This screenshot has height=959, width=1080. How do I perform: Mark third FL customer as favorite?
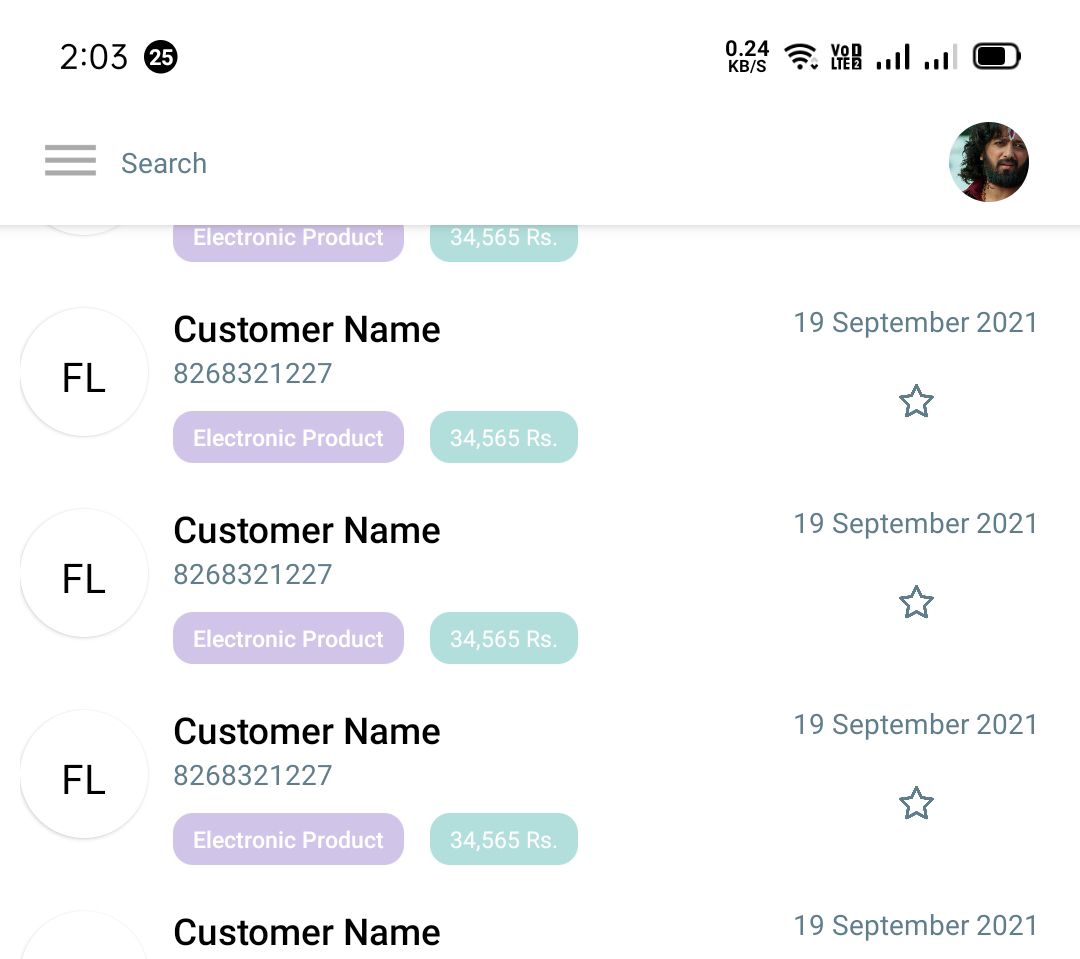[916, 804]
